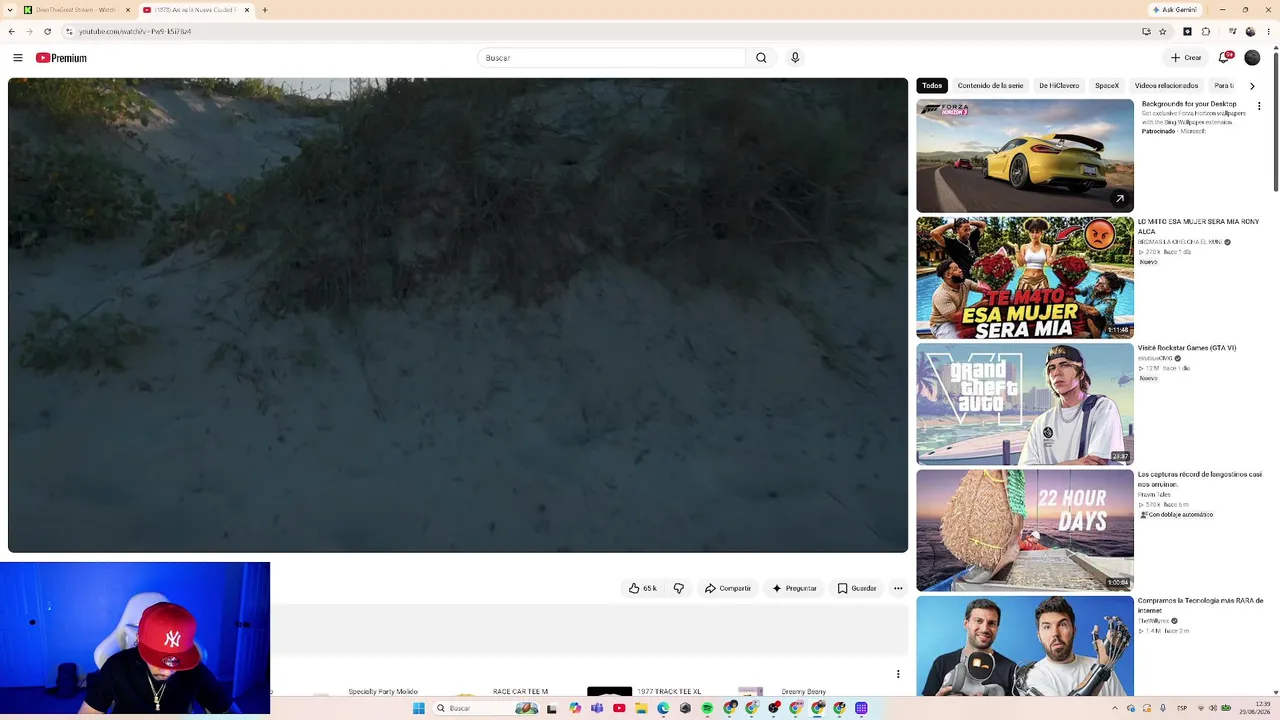Screen dimensions: 1280x720
Task: Click the Crear button
Action: tap(1186, 58)
